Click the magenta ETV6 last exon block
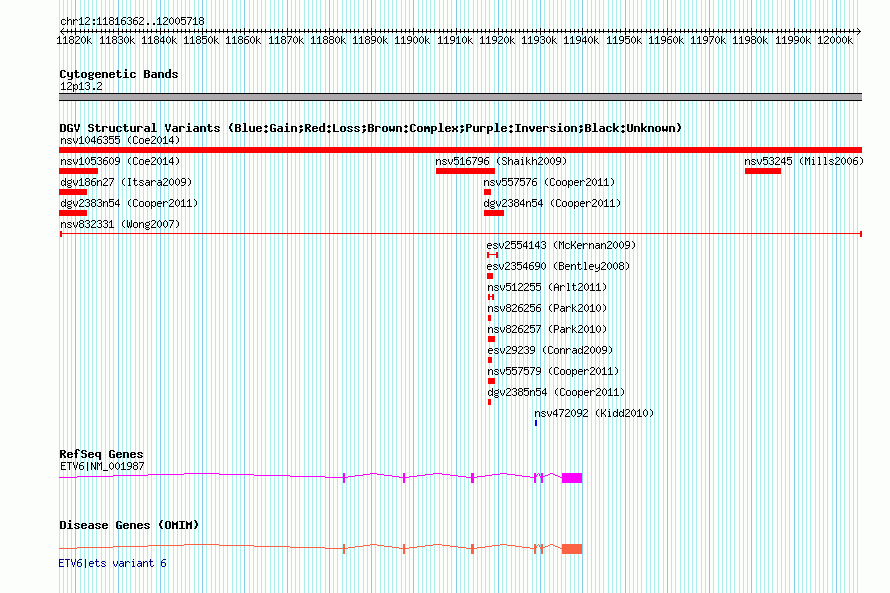 [572, 478]
